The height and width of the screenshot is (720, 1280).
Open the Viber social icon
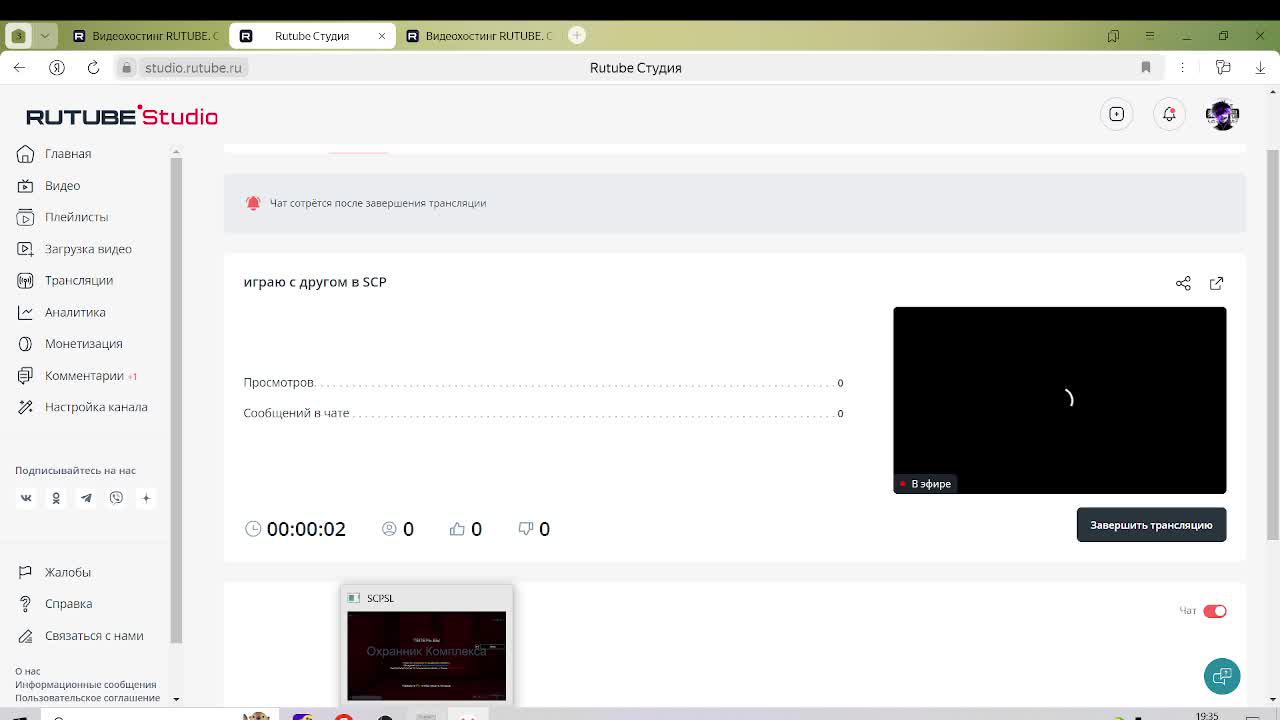coord(116,498)
